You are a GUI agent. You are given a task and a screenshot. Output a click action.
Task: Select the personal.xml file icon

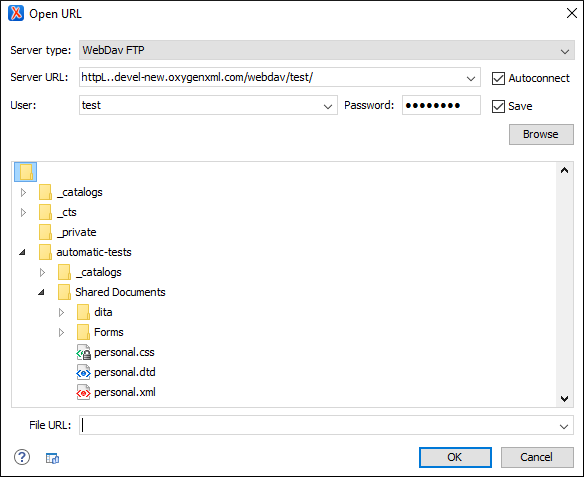(83, 392)
